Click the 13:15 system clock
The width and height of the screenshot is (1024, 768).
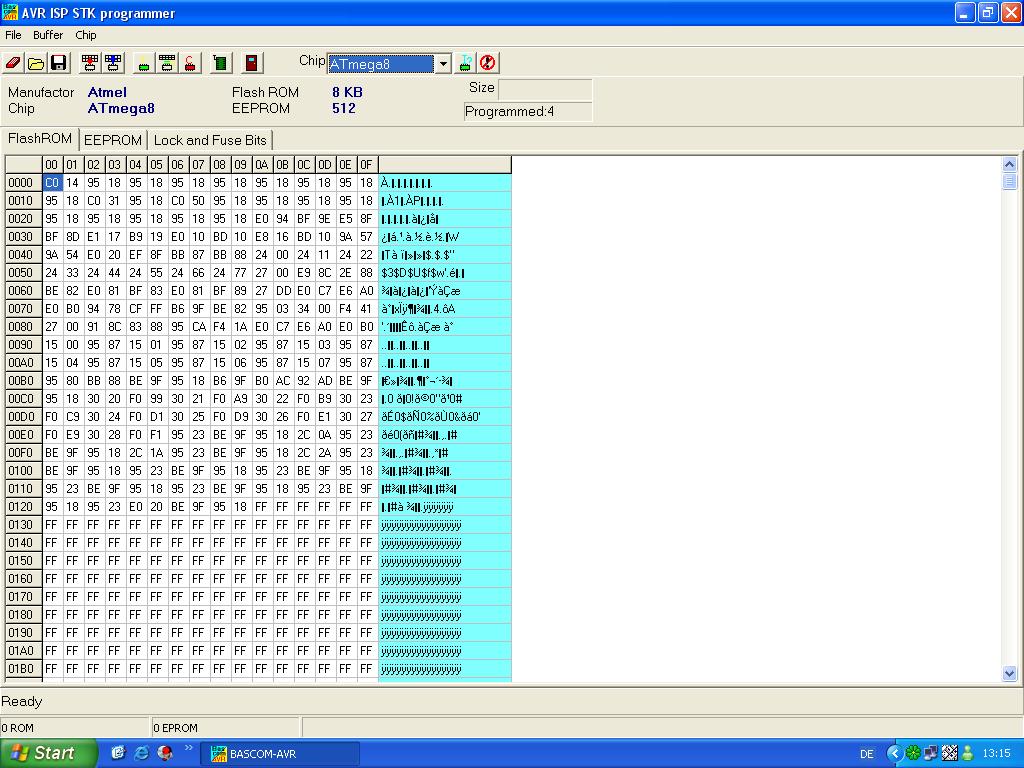(x=997, y=753)
